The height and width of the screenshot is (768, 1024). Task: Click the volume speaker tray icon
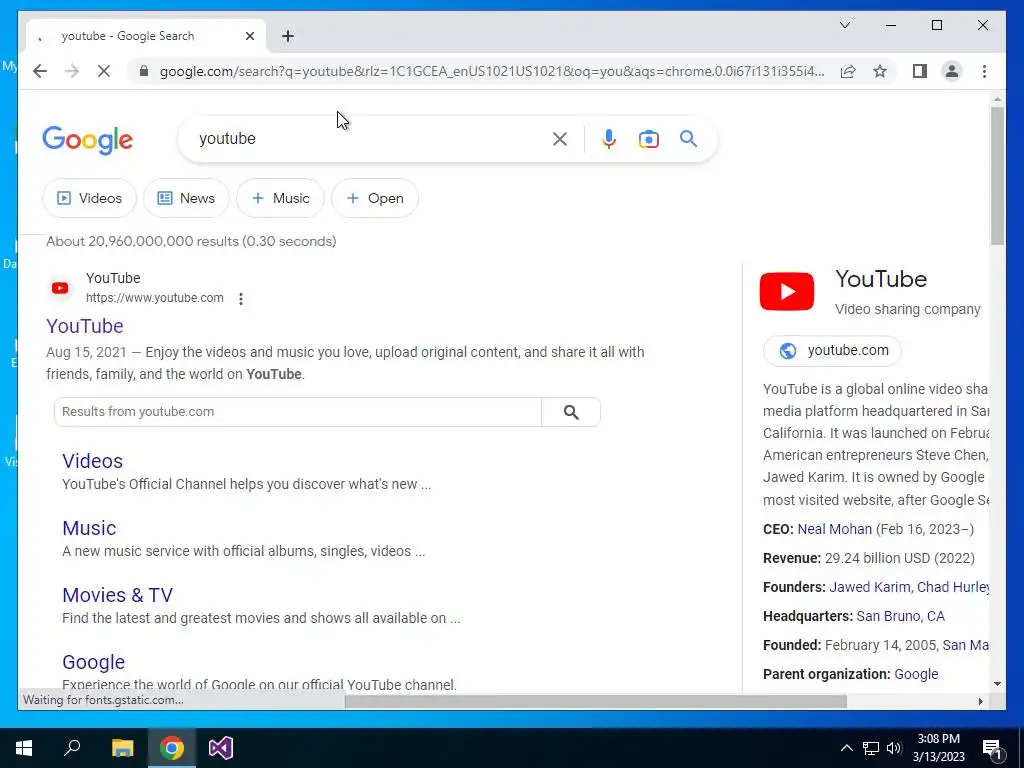[x=894, y=748]
